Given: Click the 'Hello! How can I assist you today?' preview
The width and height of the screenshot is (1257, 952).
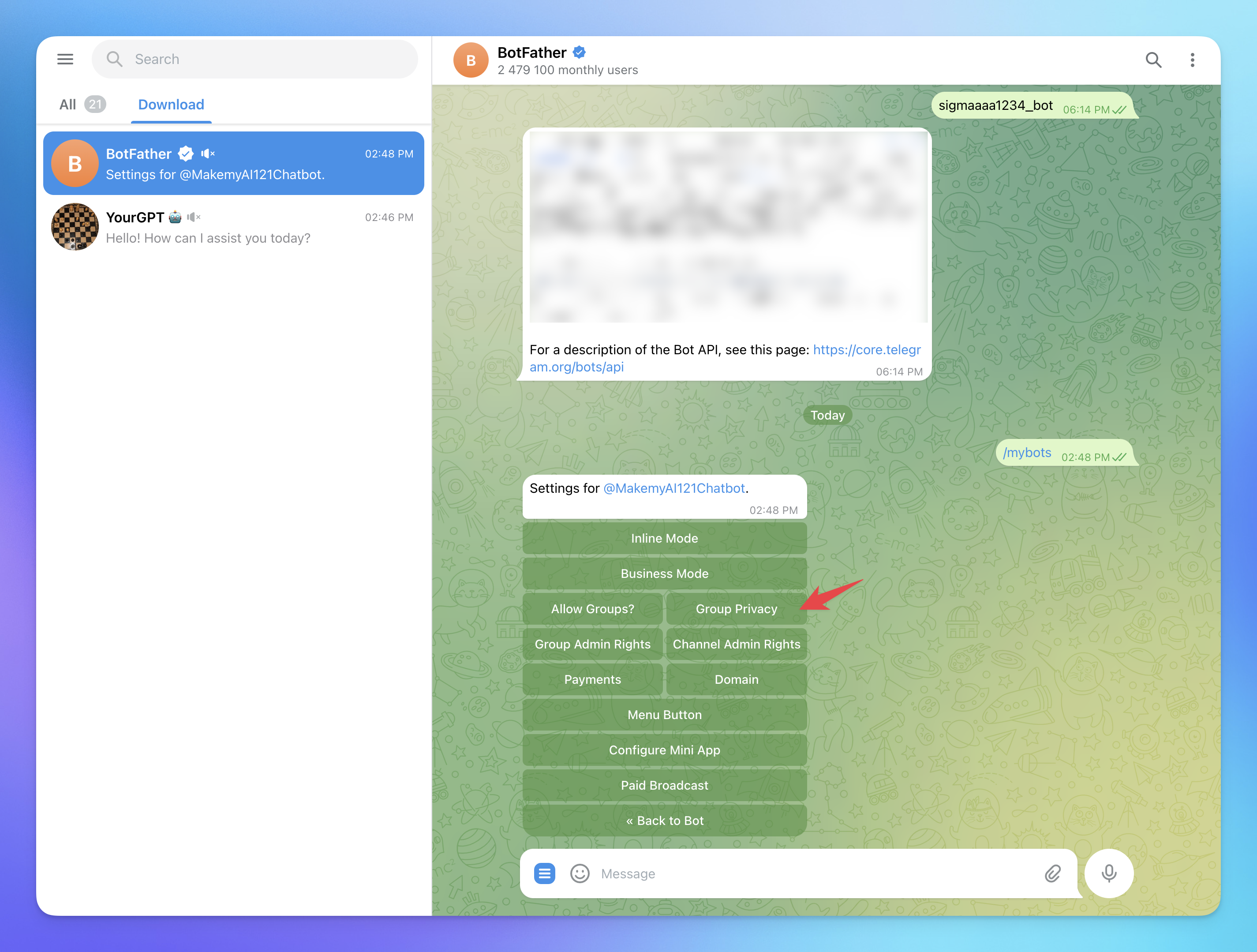Looking at the screenshot, I should [x=208, y=238].
